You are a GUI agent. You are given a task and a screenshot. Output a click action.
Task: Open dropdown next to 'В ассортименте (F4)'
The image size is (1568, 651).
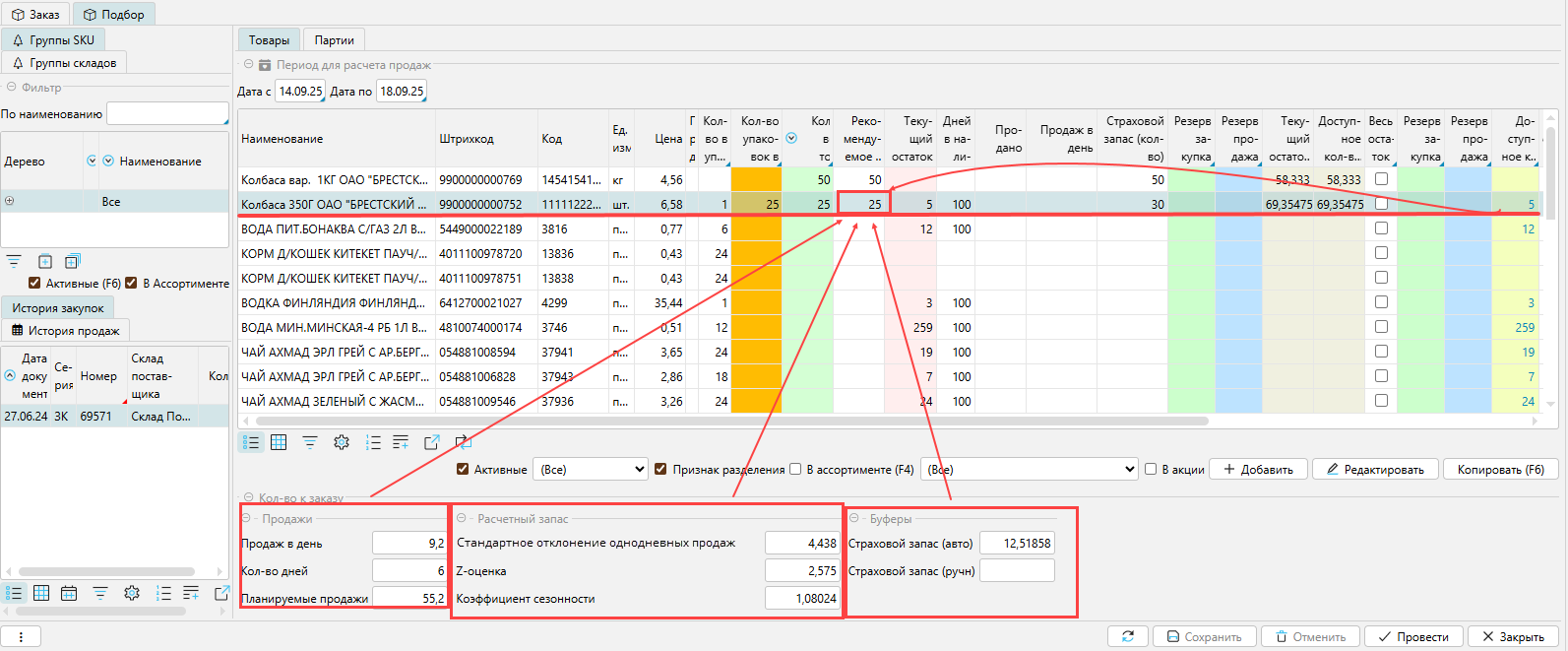pyautogui.click(x=1030, y=470)
